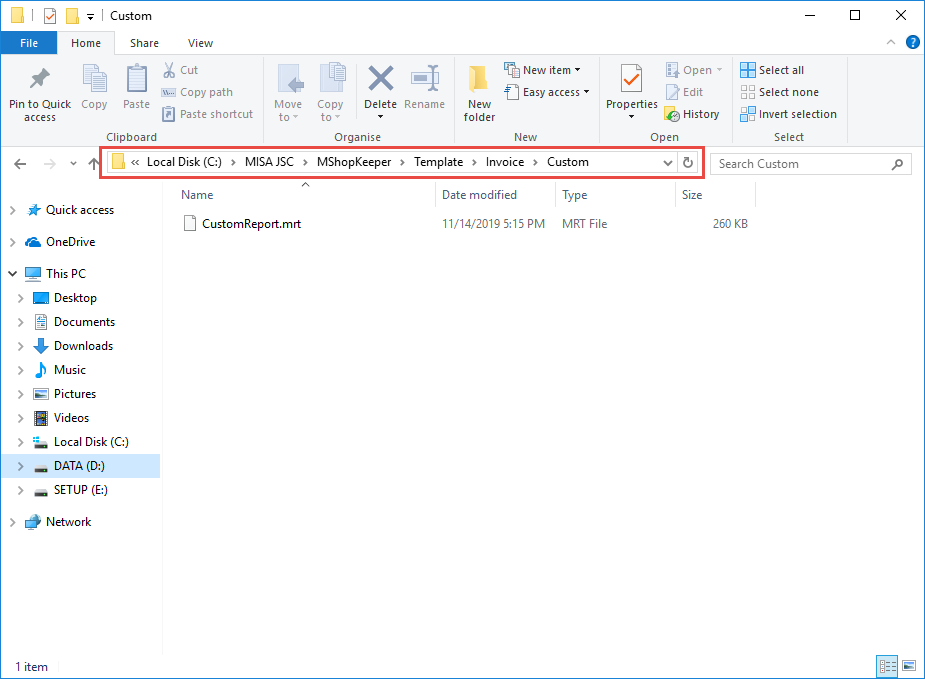The width and height of the screenshot is (925, 679).
Task: Switch to the View ribbon tab
Action: click(x=200, y=43)
